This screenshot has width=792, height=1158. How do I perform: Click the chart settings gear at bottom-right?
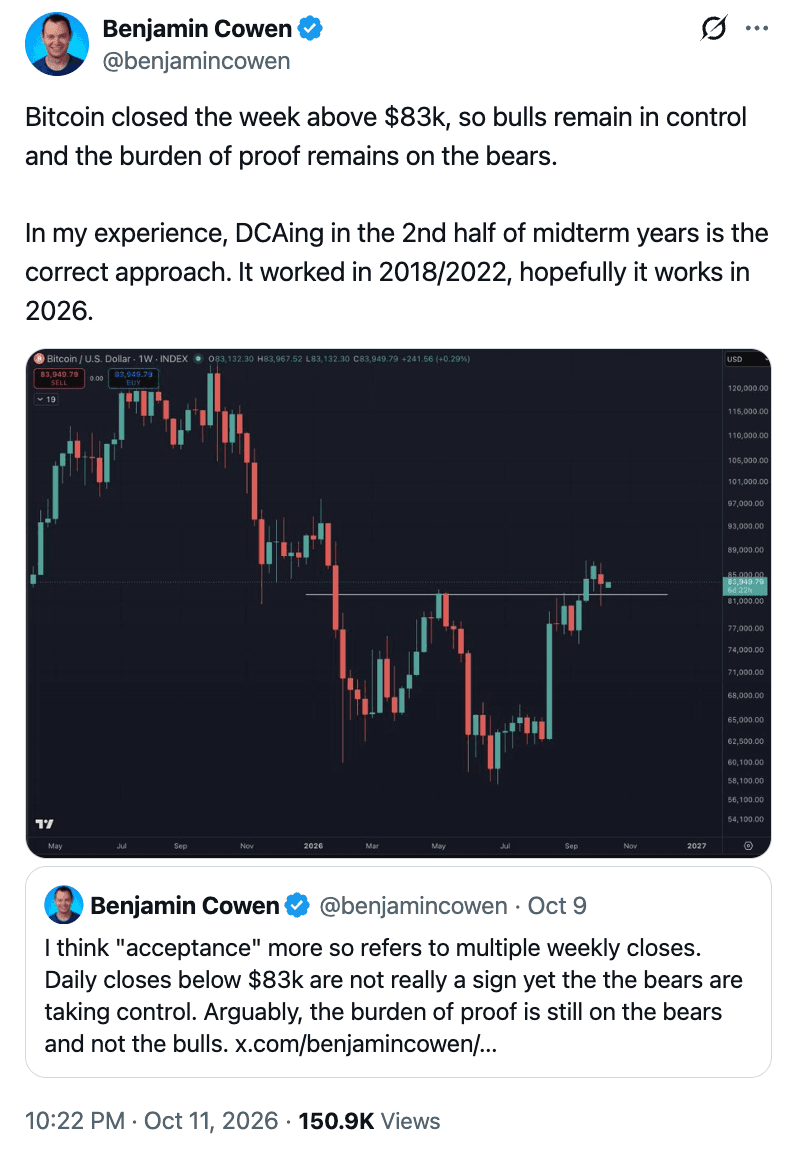[x=748, y=846]
